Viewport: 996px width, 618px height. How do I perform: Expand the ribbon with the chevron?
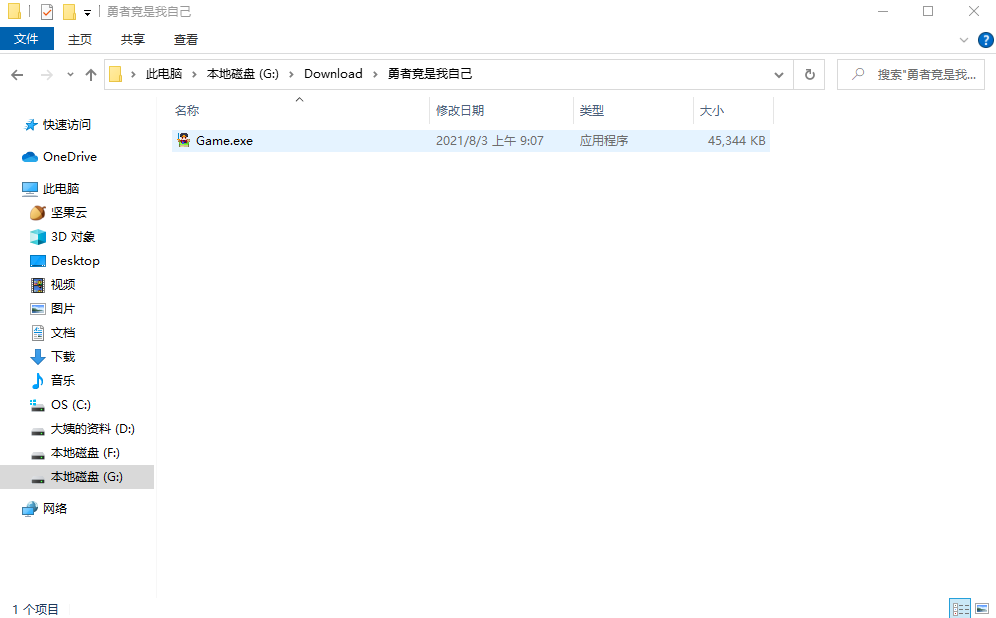coord(964,40)
